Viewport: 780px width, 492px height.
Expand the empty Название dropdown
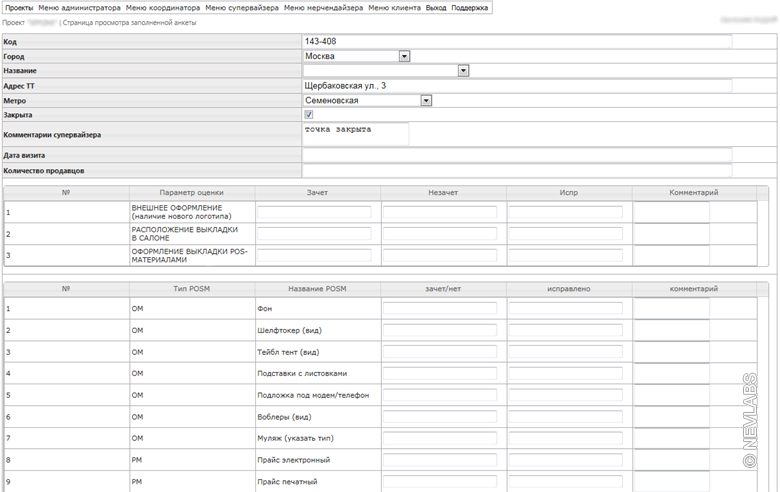click(463, 71)
